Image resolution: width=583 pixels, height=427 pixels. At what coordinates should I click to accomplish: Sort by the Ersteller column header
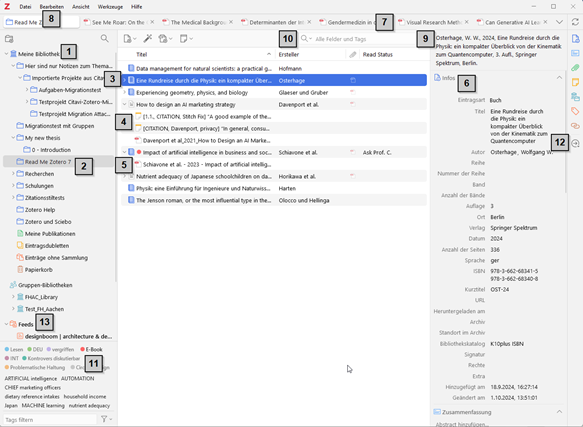pyautogui.click(x=310, y=55)
